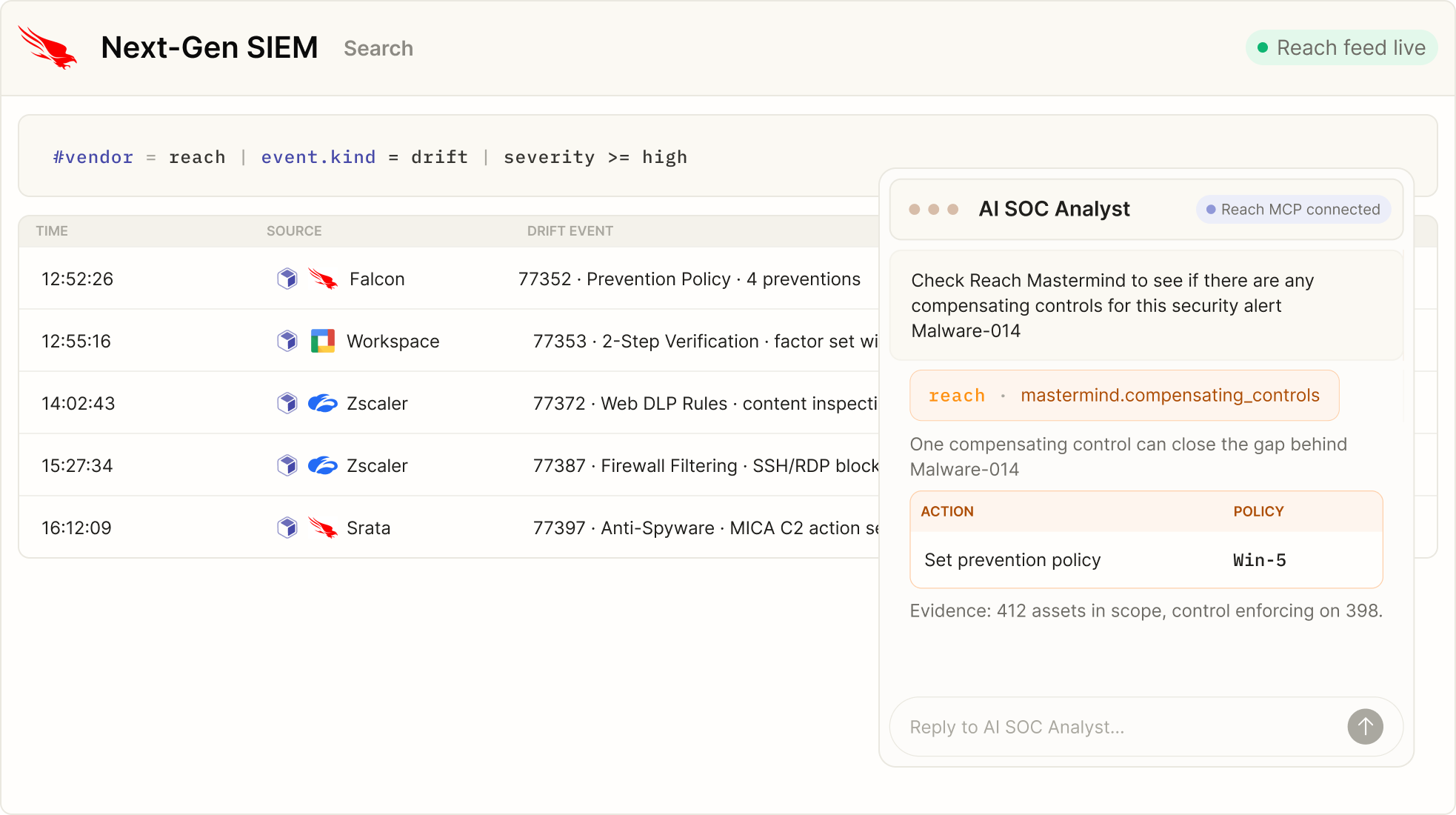Click the Reach cube icon in Srata row
1456x815 pixels.
(x=287, y=528)
